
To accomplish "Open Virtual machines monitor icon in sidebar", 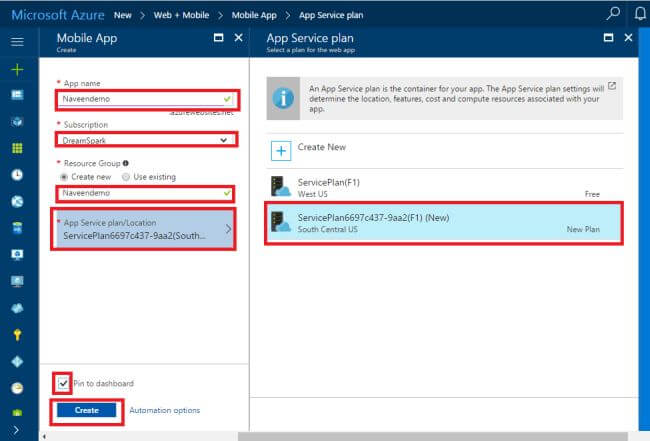I will click(17, 281).
